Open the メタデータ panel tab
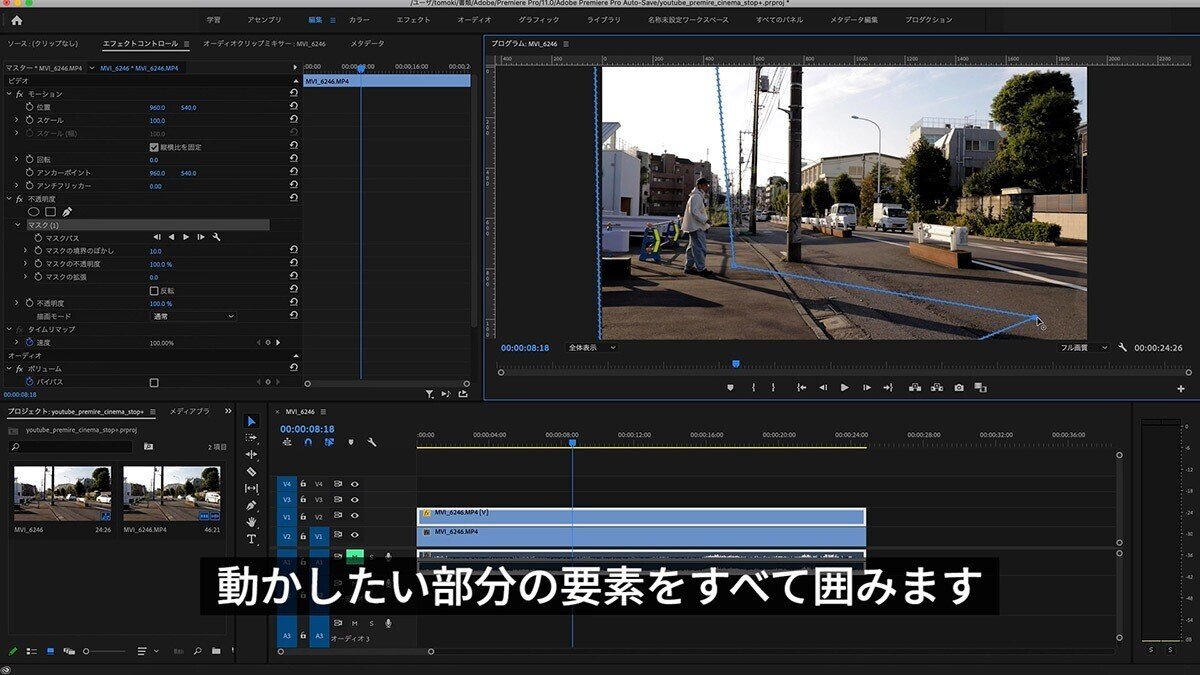 (367, 44)
